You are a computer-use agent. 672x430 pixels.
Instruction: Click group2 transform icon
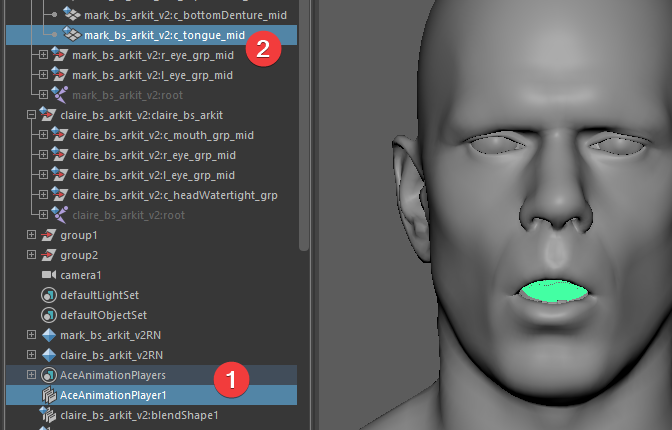tap(48, 255)
